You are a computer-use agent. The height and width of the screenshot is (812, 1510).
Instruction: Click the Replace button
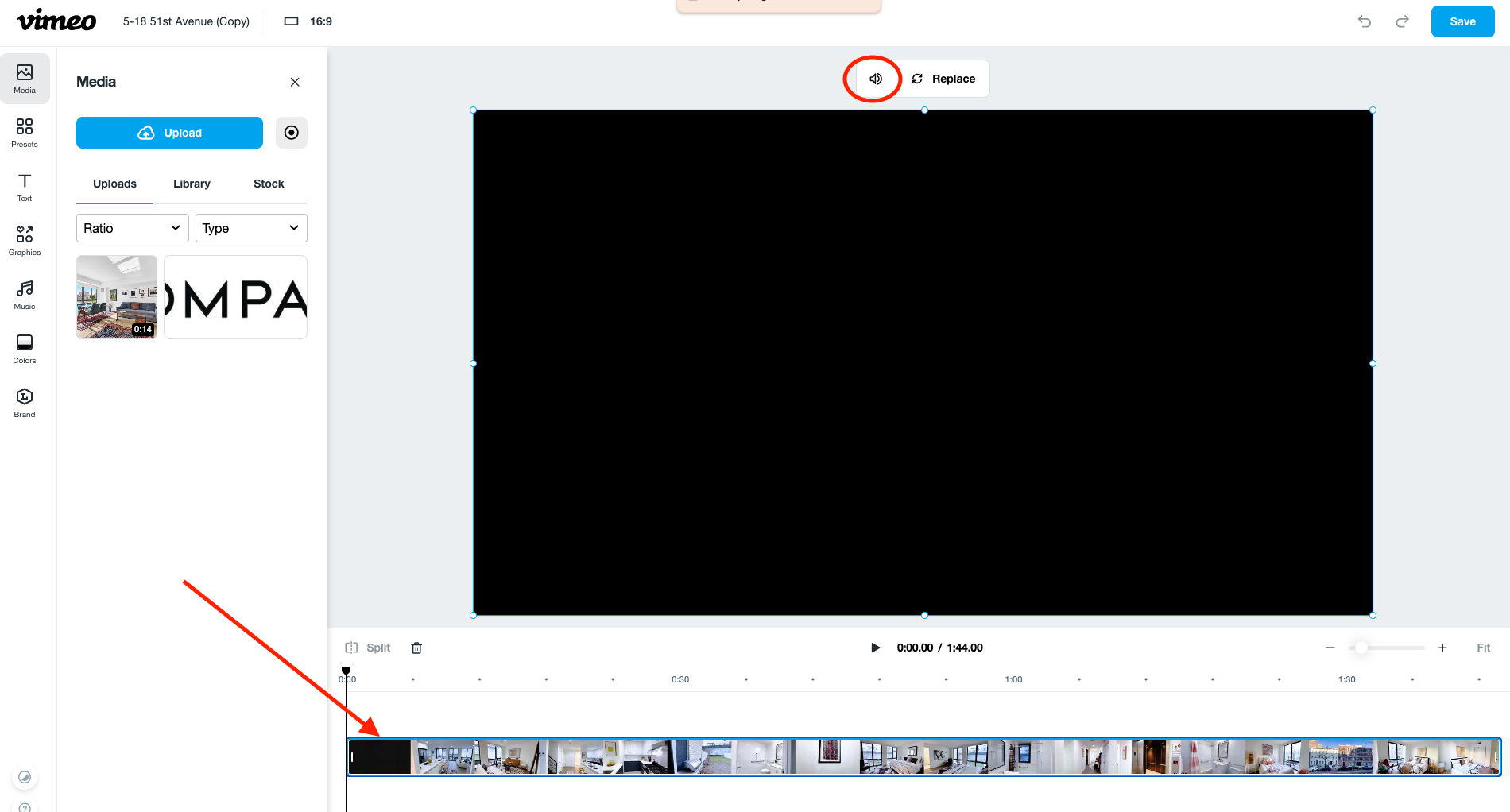tap(943, 79)
